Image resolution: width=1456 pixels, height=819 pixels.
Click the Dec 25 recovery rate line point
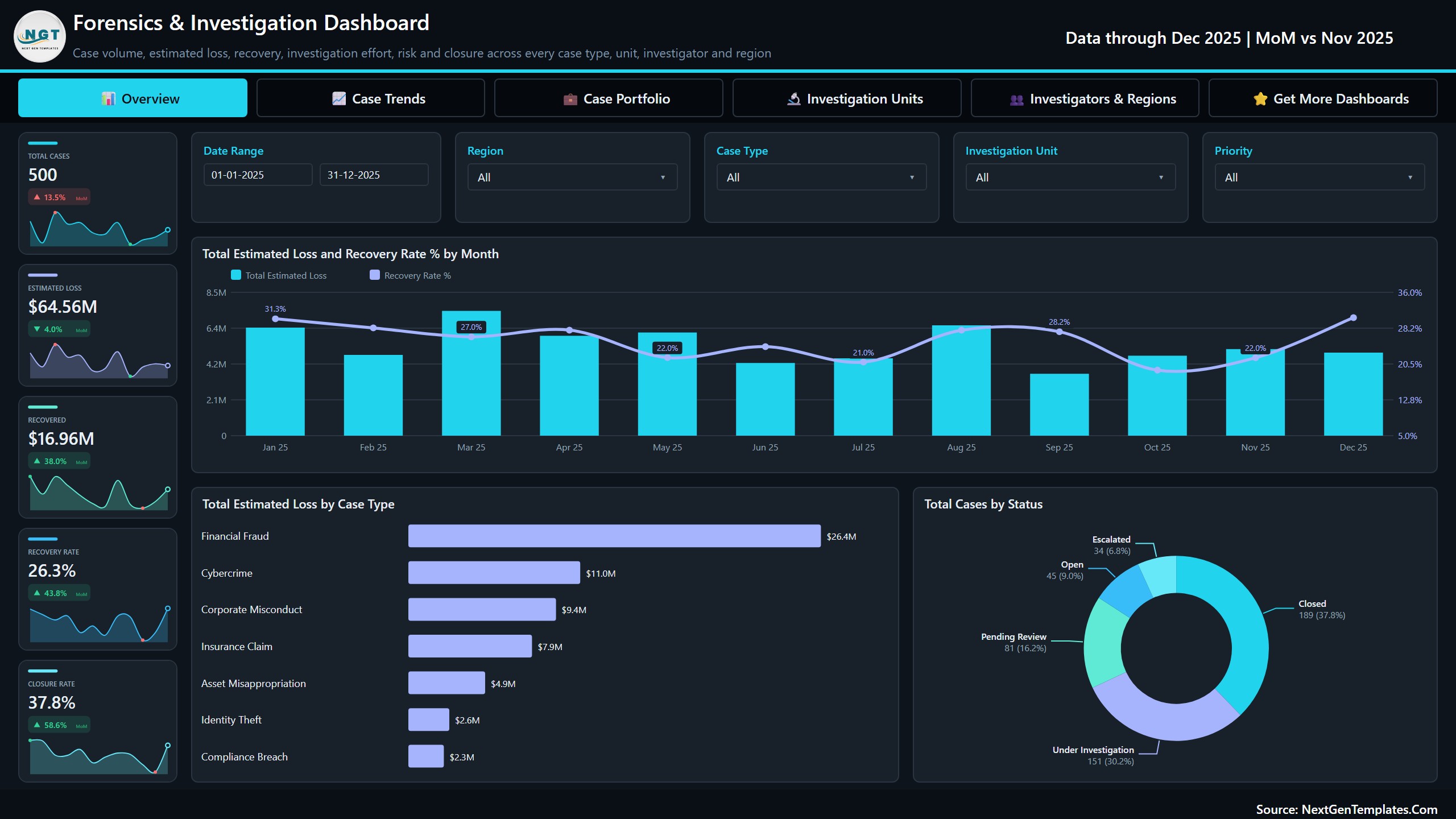pyautogui.click(x=1354, y=318)
